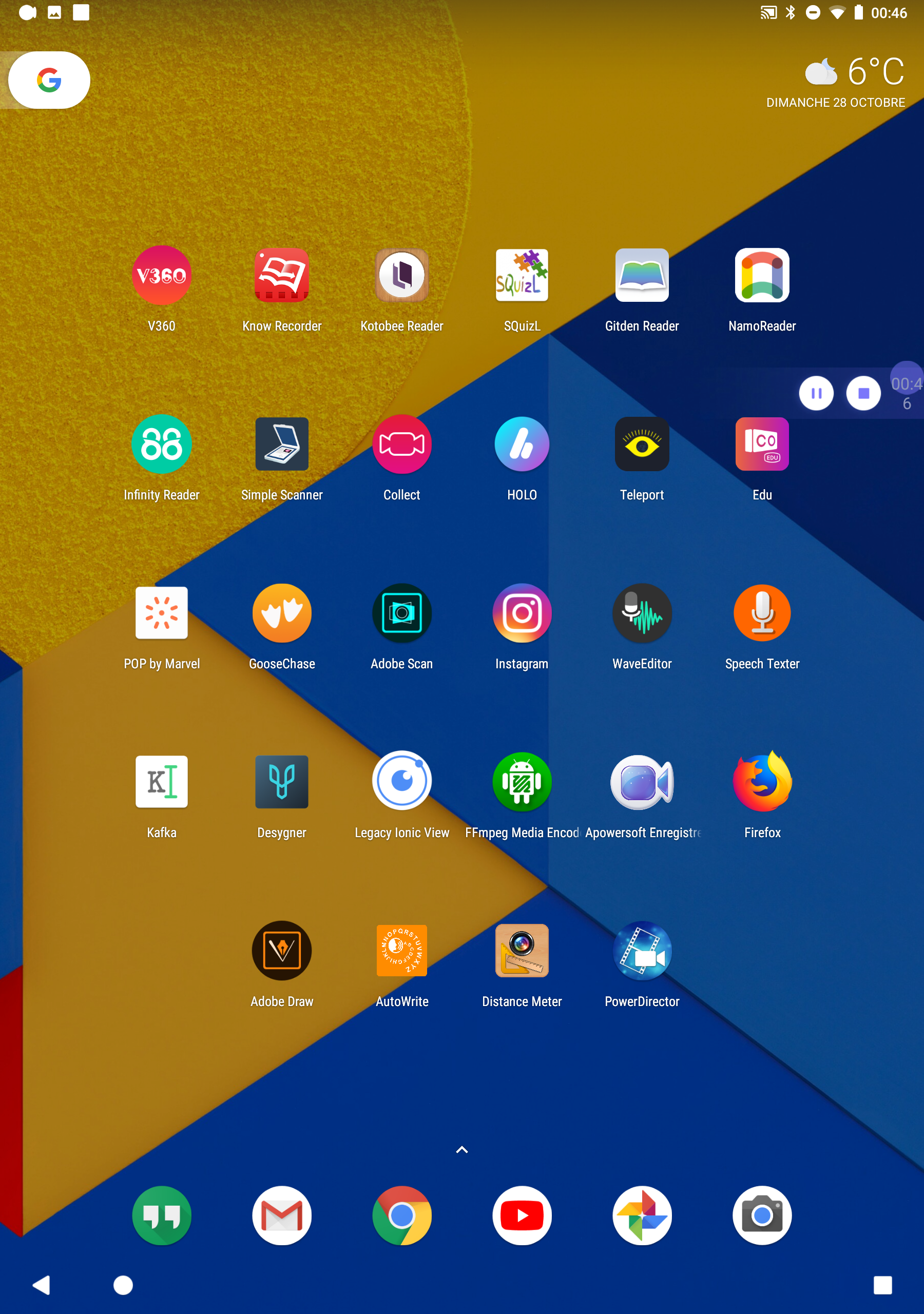
Task: Open Adobe Draw
Action: 282,951
